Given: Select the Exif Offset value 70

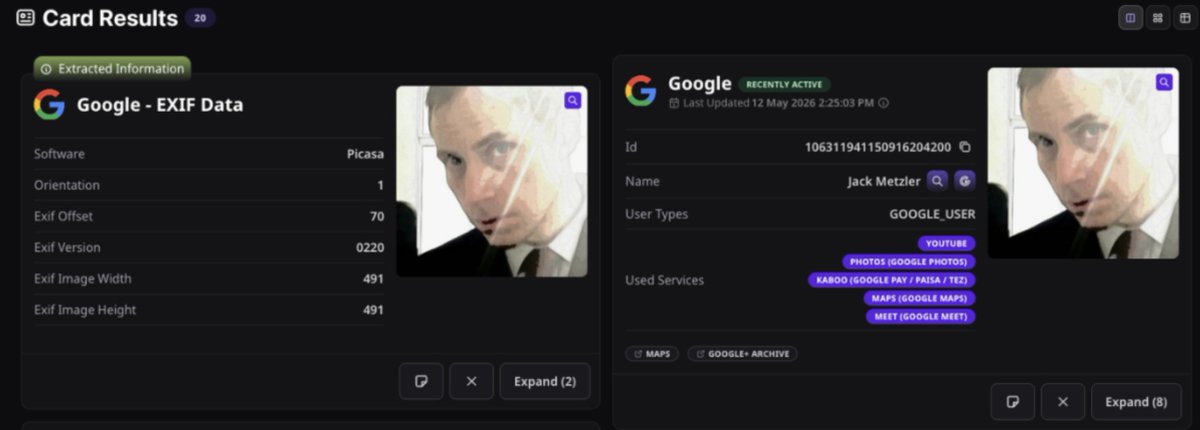Looking at the screenshot, I should coord(377,216).
